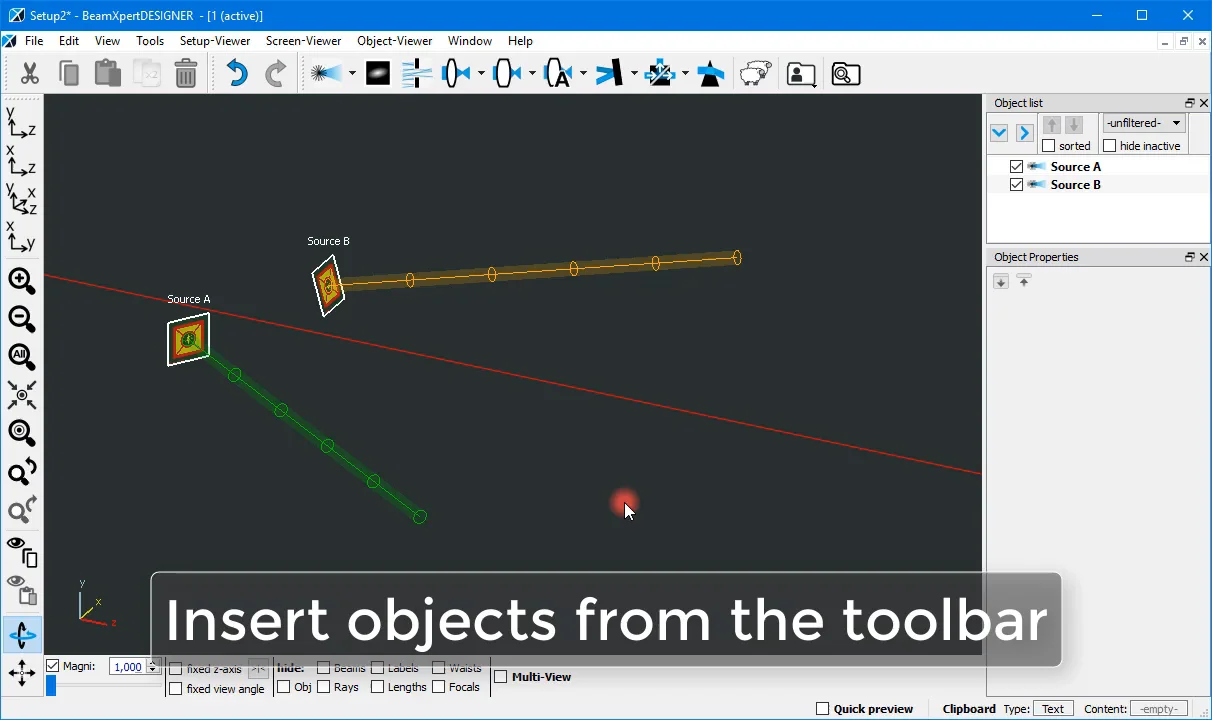Open the -unfiltered- filter dropdown
Viewport: 1212px width, 720px height.
point(1144,123)
